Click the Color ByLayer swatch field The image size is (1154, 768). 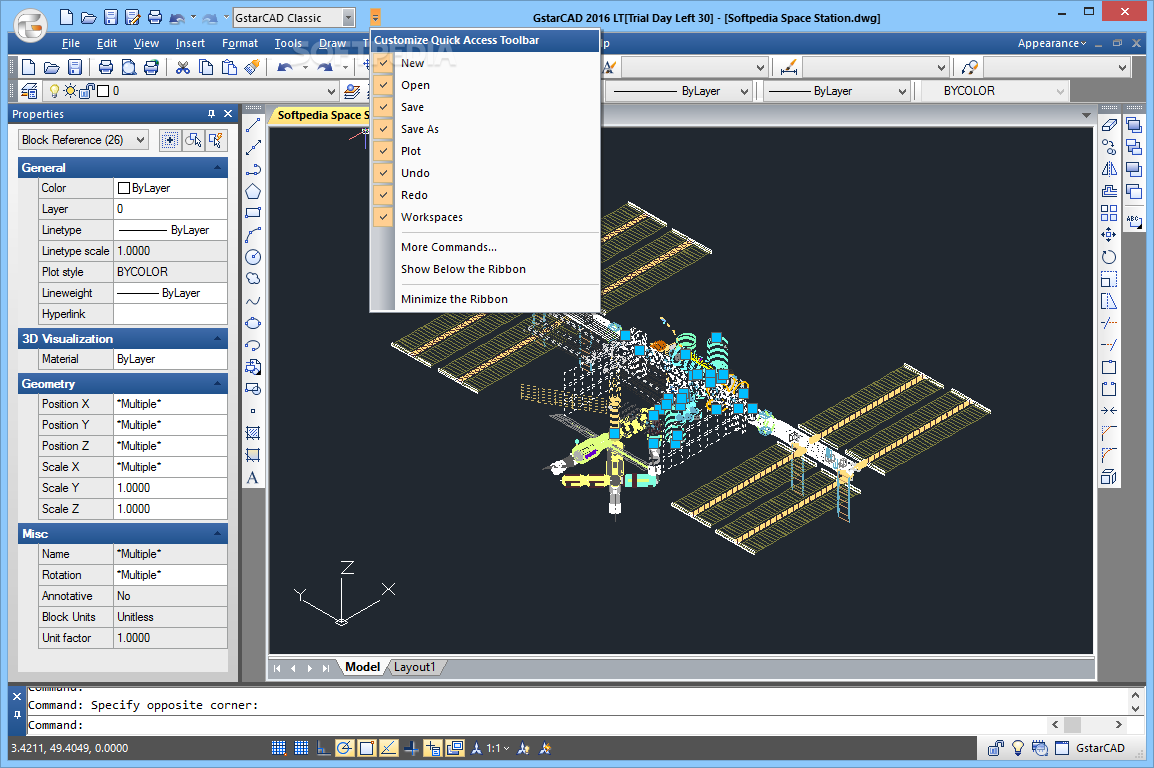170,188
